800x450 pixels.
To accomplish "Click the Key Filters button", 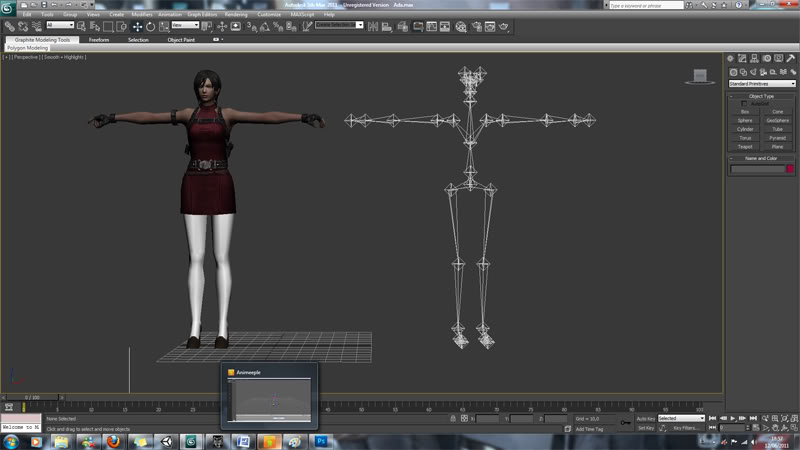I will pos(685,429).
